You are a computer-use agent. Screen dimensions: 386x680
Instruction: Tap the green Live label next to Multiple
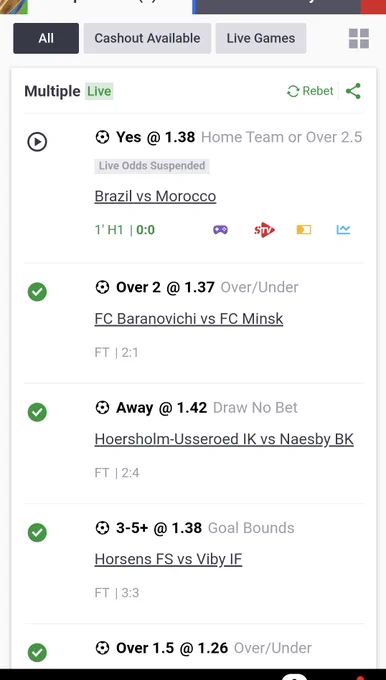pyautogui.click(x=99, y=91)
